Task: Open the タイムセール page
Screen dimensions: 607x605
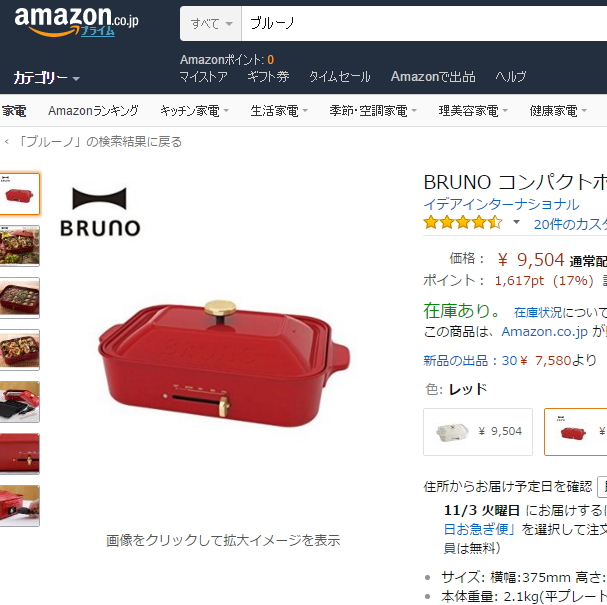Action: tap(340, 77)
